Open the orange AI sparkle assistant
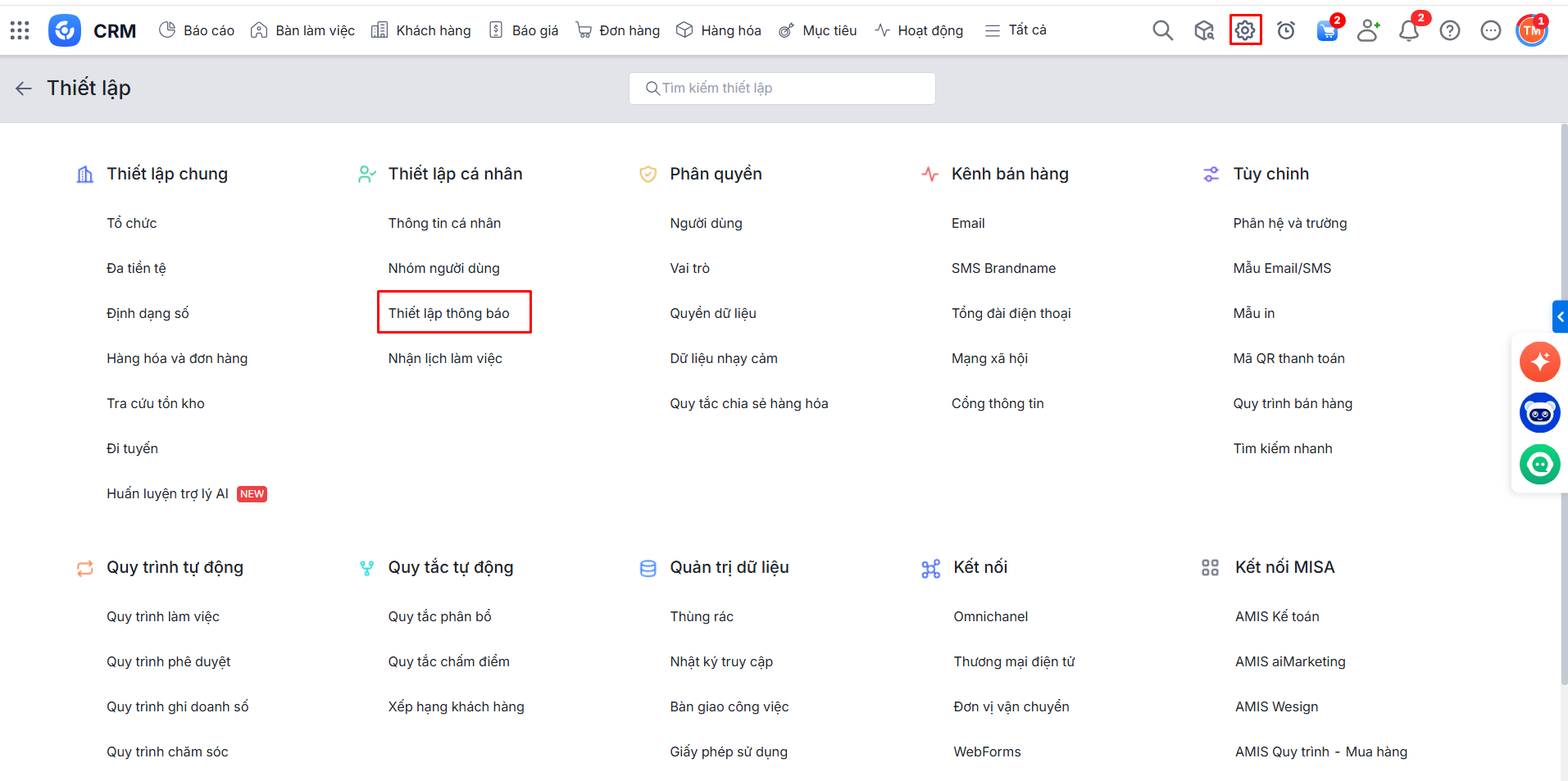Viewport: 1568px width, 781px height. 1539,361
